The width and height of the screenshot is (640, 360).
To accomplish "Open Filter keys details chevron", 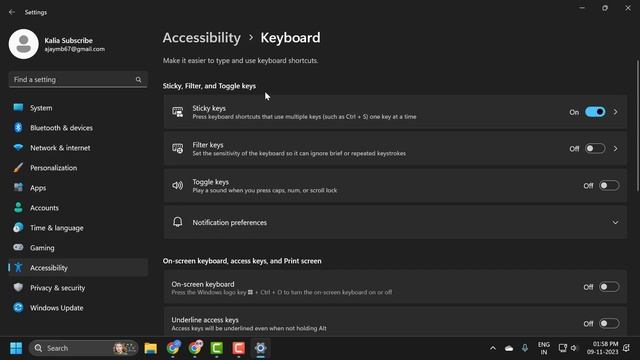I will point(616,149).
